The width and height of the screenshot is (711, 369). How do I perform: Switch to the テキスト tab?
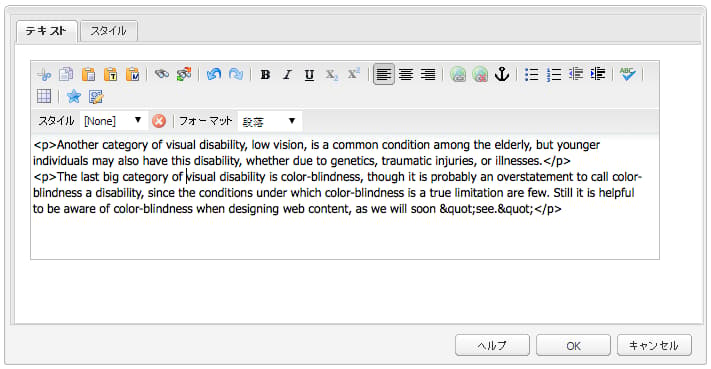[x=46, y=31]
